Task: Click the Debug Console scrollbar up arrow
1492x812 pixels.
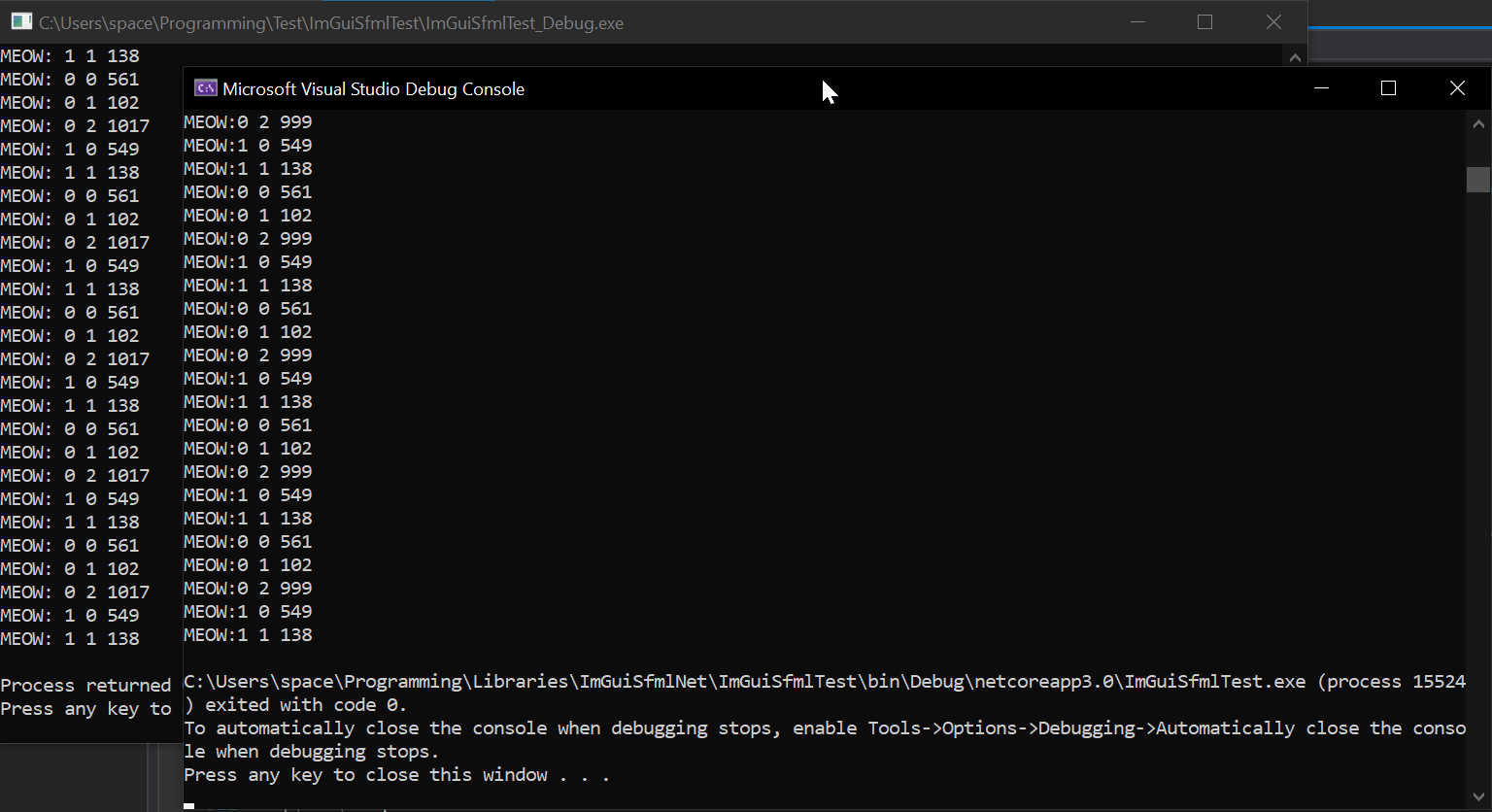Action: pos(1478,123)
